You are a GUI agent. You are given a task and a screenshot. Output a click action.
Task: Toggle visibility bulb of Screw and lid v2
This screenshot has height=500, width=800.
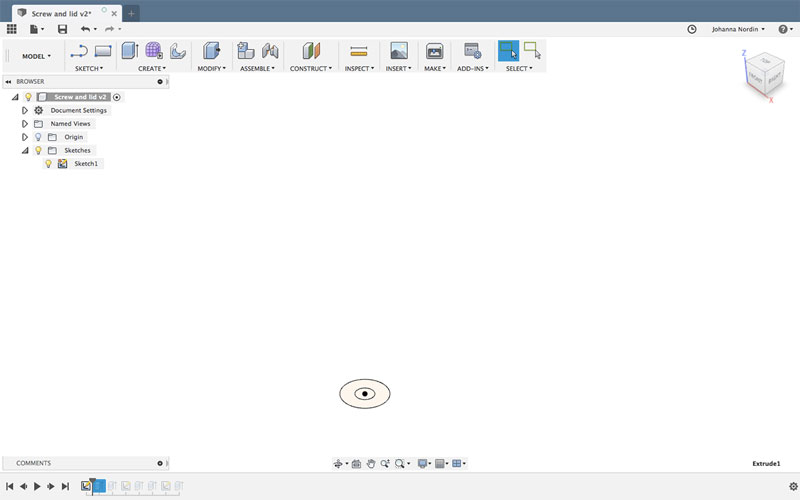point(29,97)
